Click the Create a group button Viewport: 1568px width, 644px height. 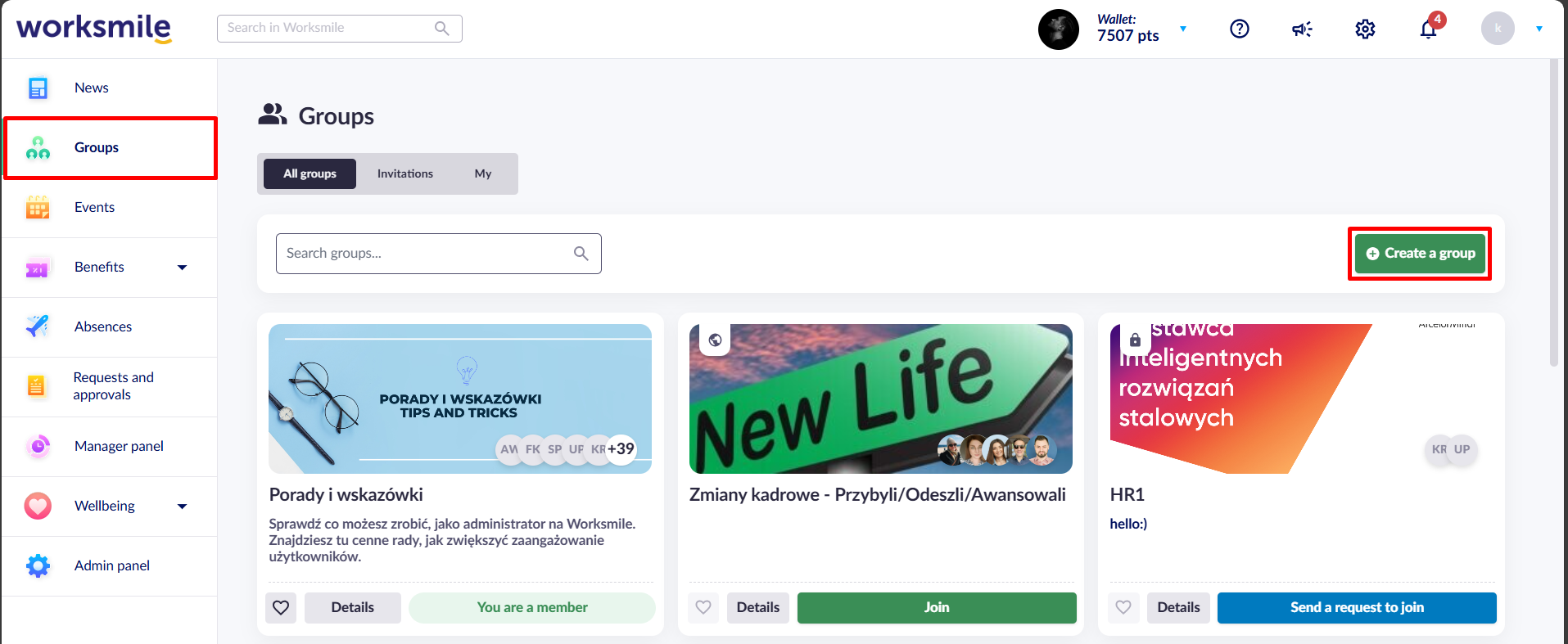click(x=1419, y=253)
